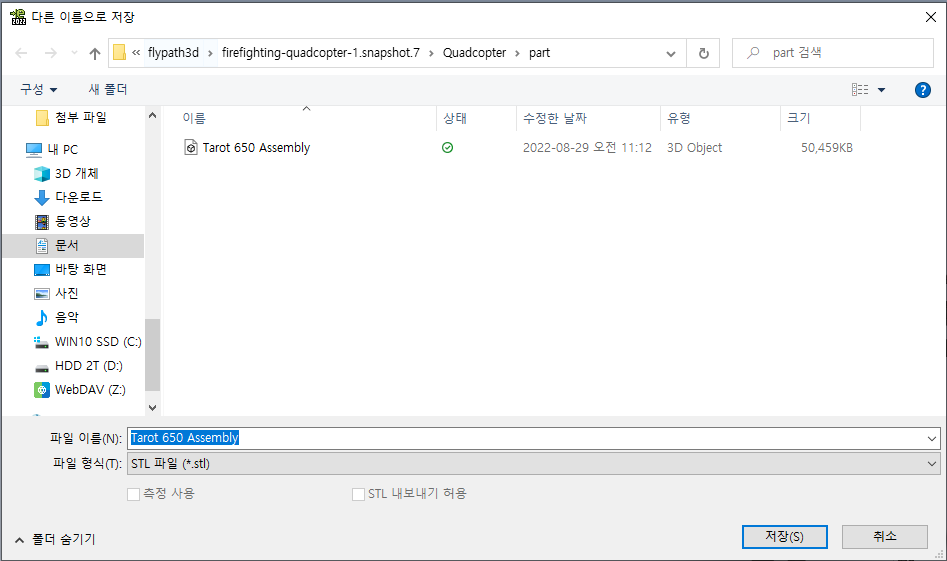This screenshot has height=561, width=947.
Task: Go forward with the right arrow button
Action: [51, 53]
